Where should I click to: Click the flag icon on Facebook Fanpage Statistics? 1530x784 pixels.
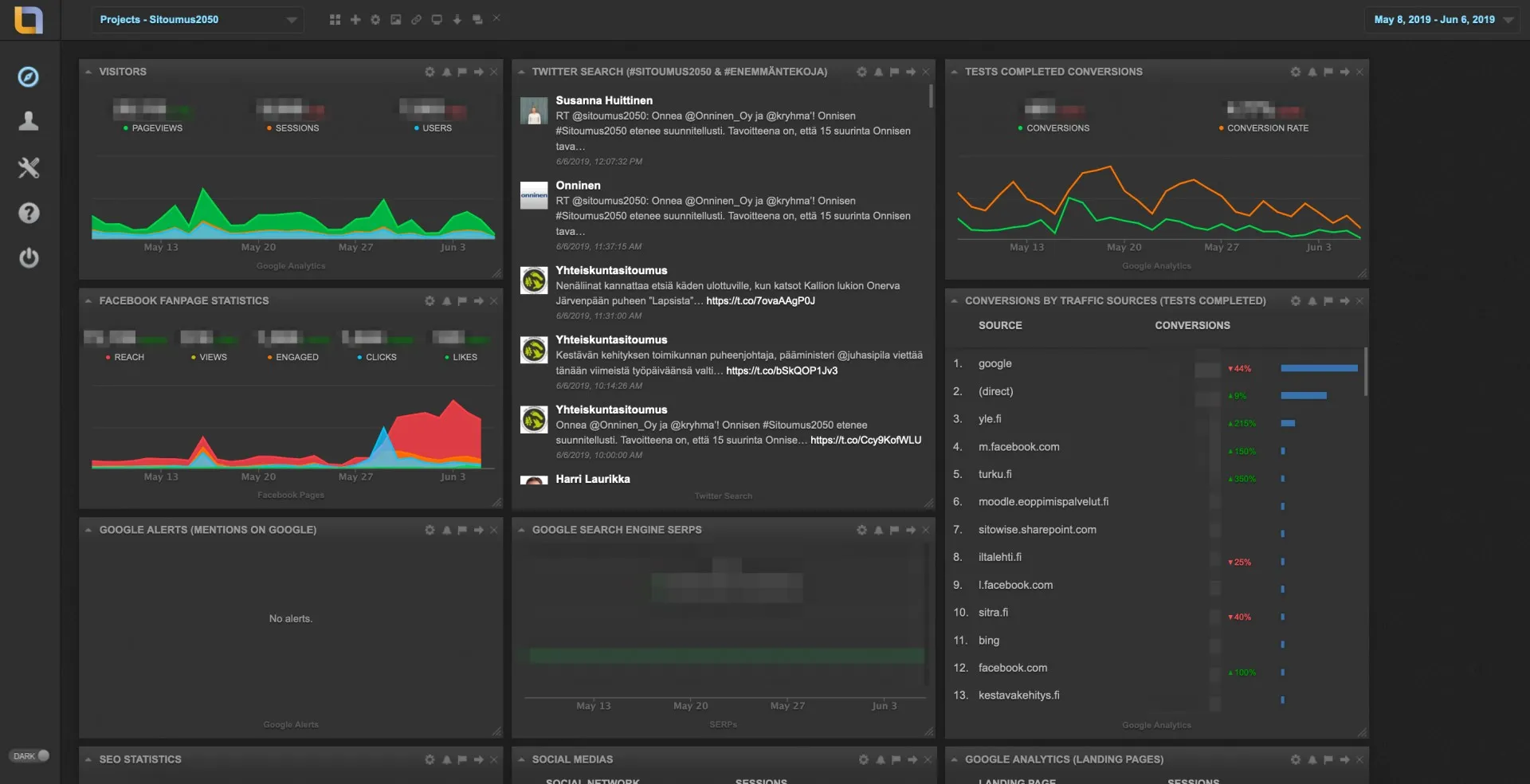tap(462, 301)
